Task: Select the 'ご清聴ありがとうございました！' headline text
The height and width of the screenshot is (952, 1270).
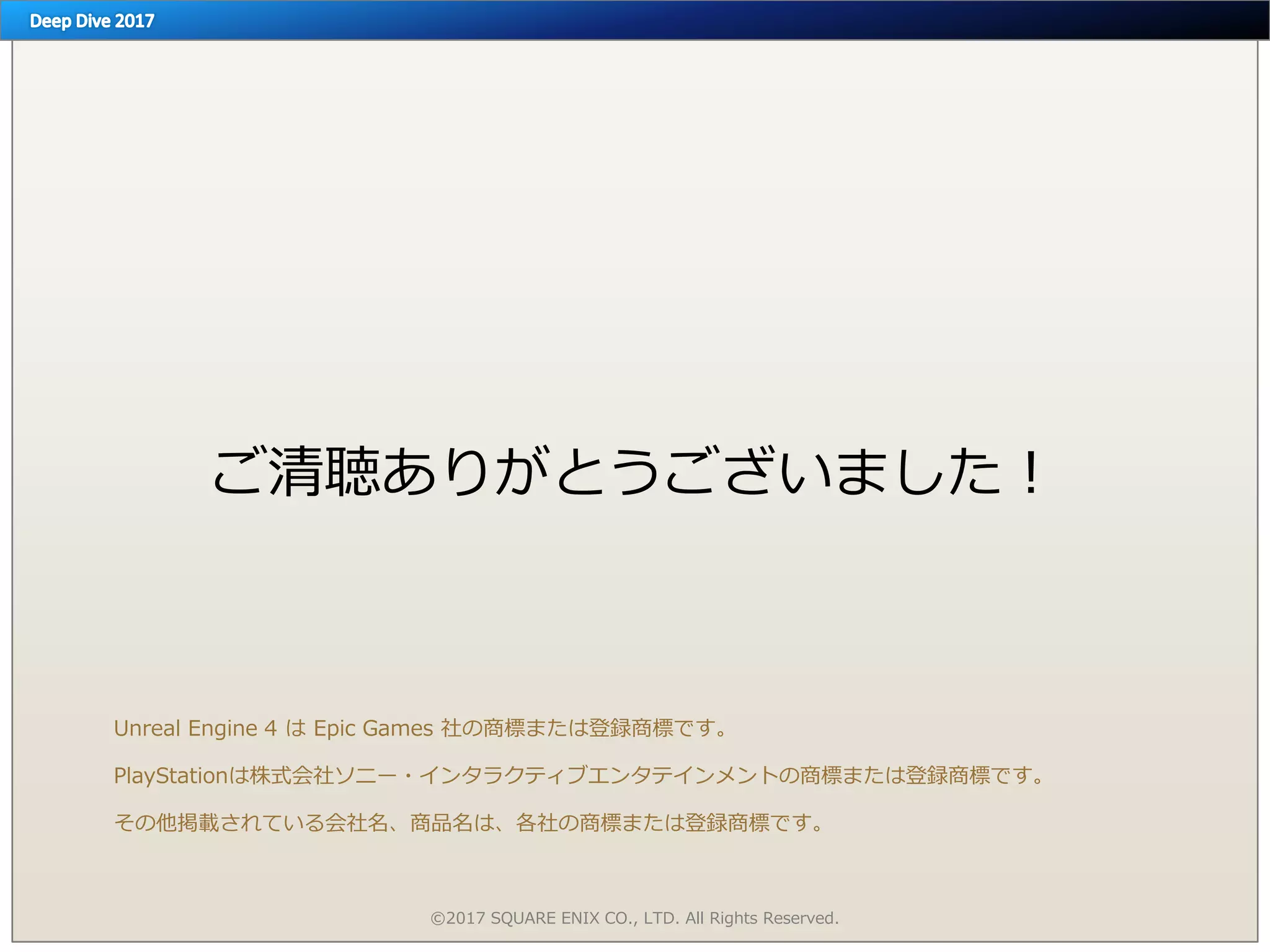Action: [x=628, y=472]
